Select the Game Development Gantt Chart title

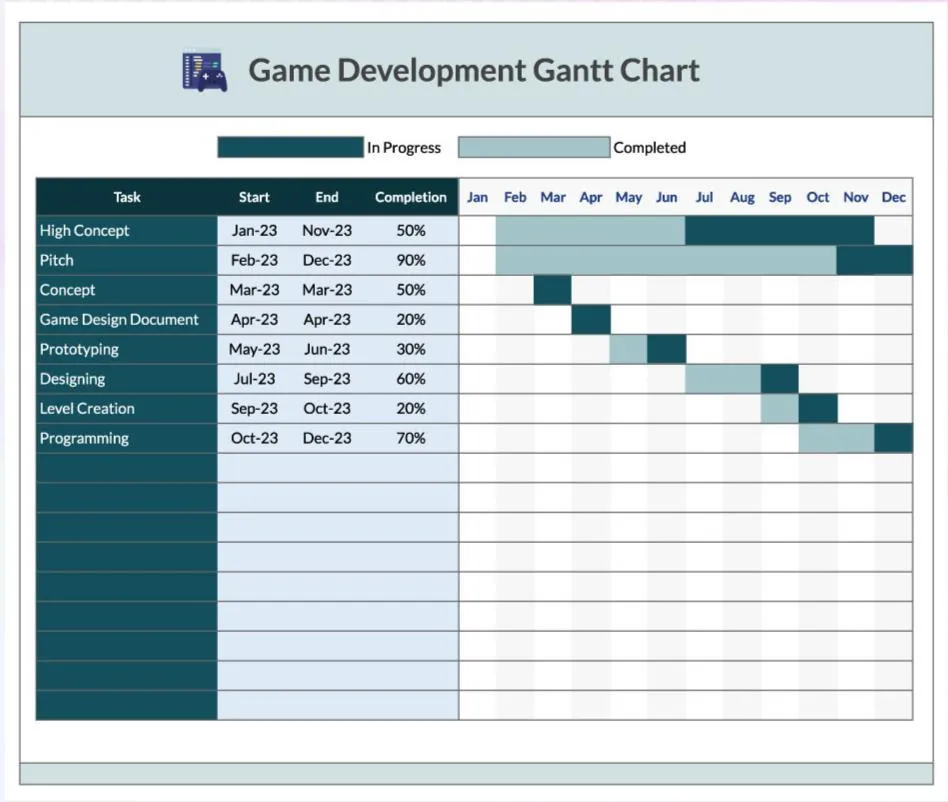474,71
